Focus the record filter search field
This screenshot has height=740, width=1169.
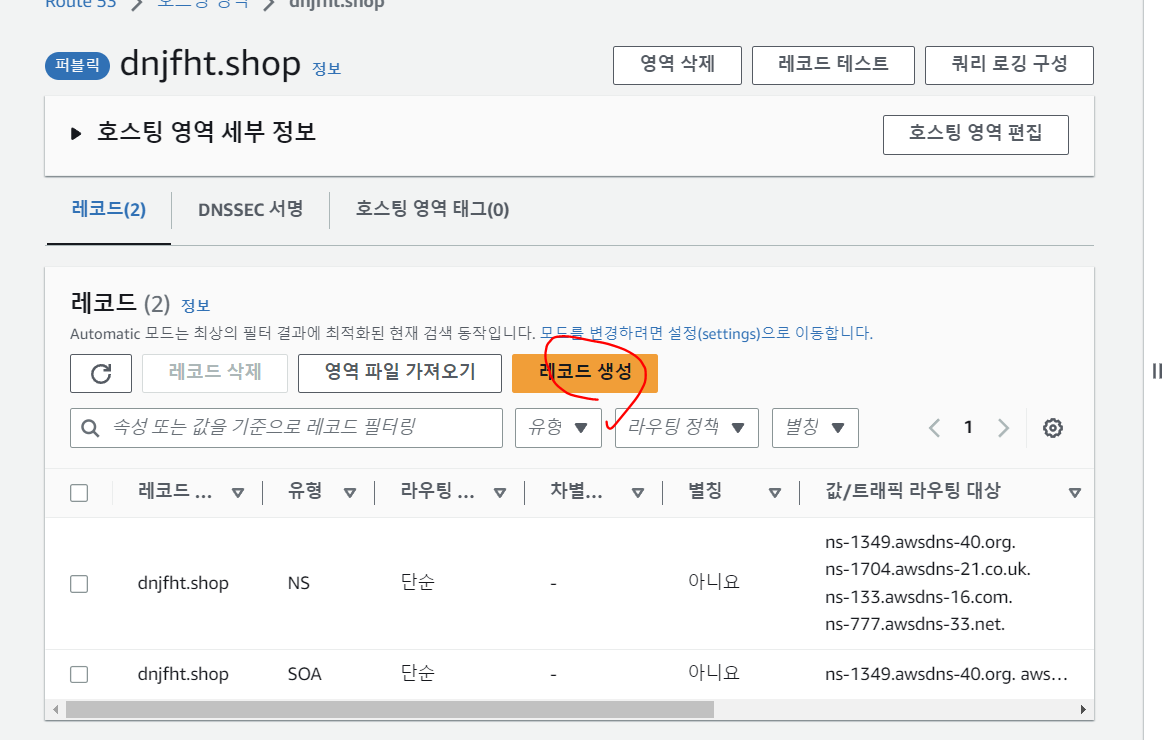[286, 428]
